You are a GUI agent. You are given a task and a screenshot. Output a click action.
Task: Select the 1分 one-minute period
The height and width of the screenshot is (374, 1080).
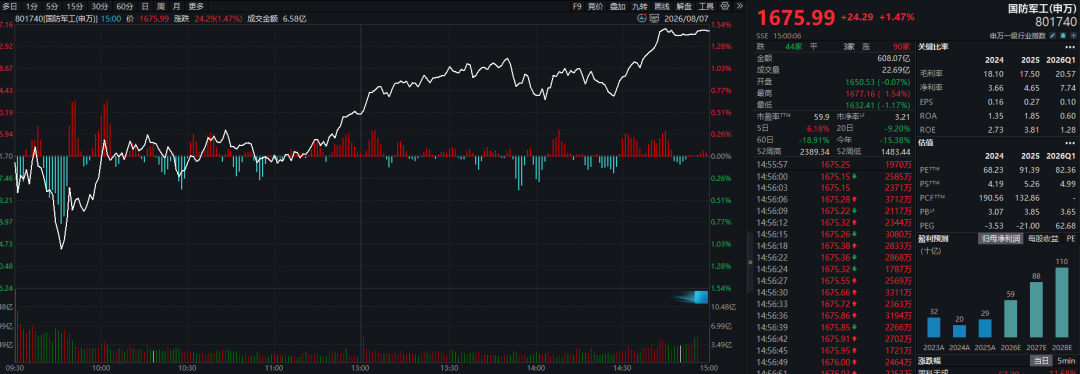coord(32,6)
